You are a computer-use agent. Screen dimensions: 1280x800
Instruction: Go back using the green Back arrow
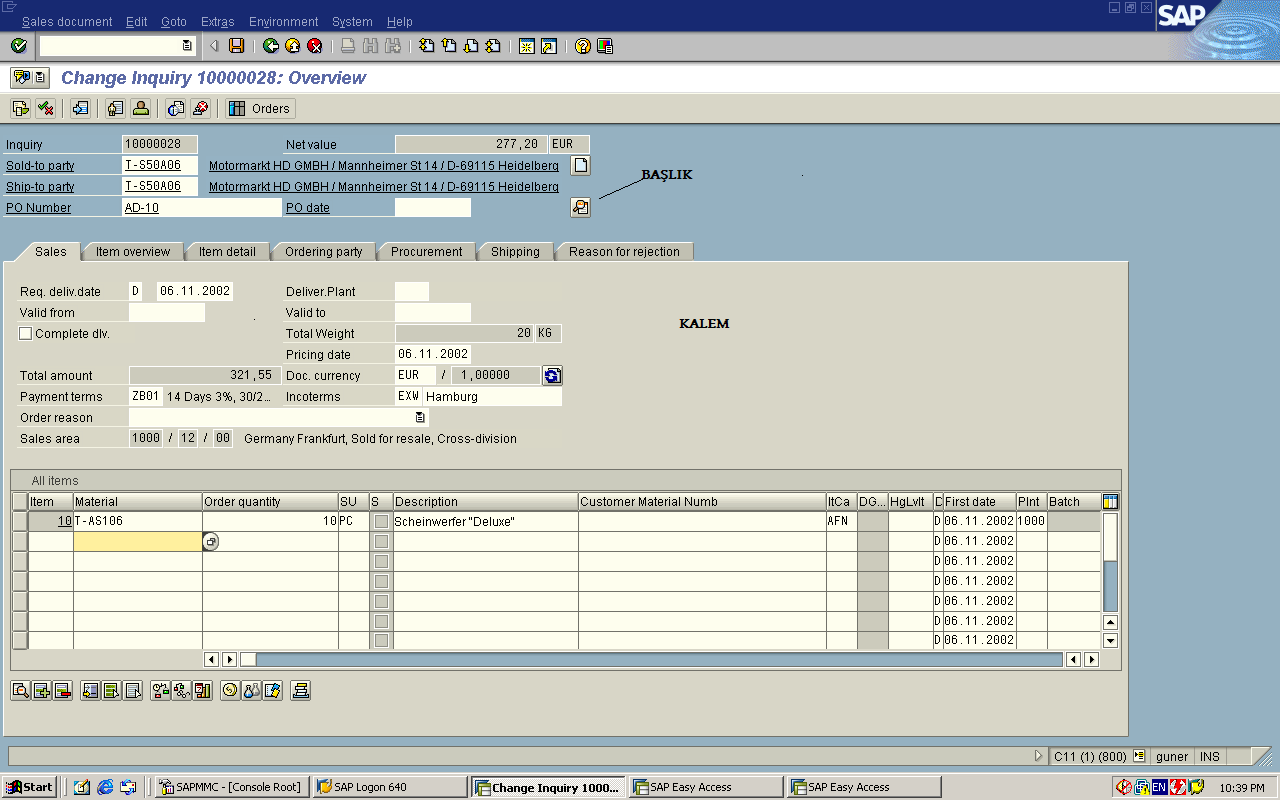click(x=271, y=46)
